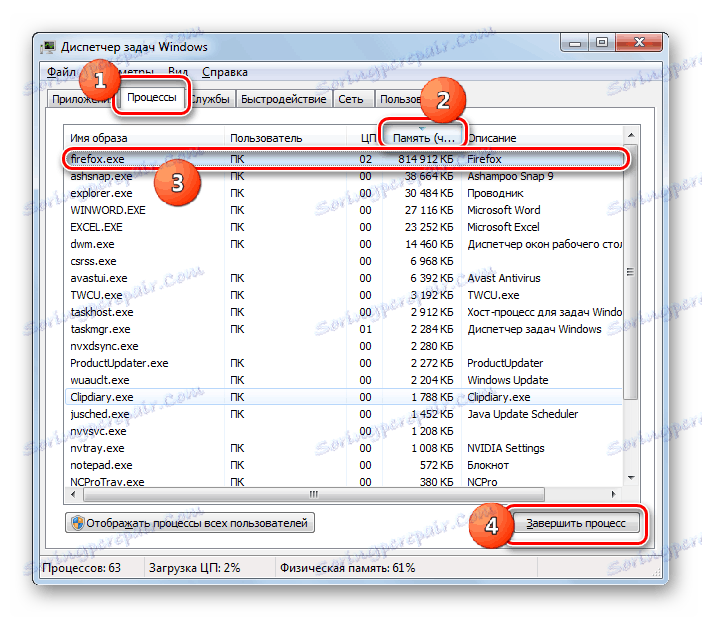Screen dimensions: 702x618
Task: Select the Clipdiary.exe process name
Action: coord(102,397)
